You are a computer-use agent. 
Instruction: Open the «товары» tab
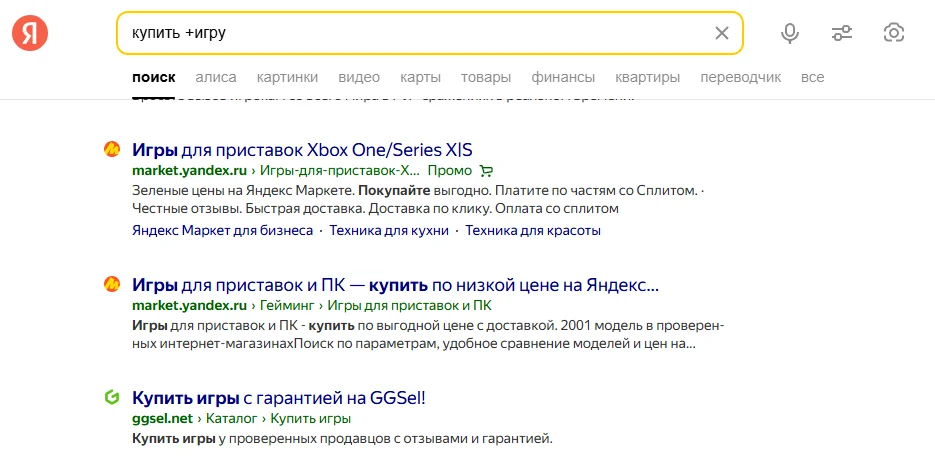coord(486,77)
